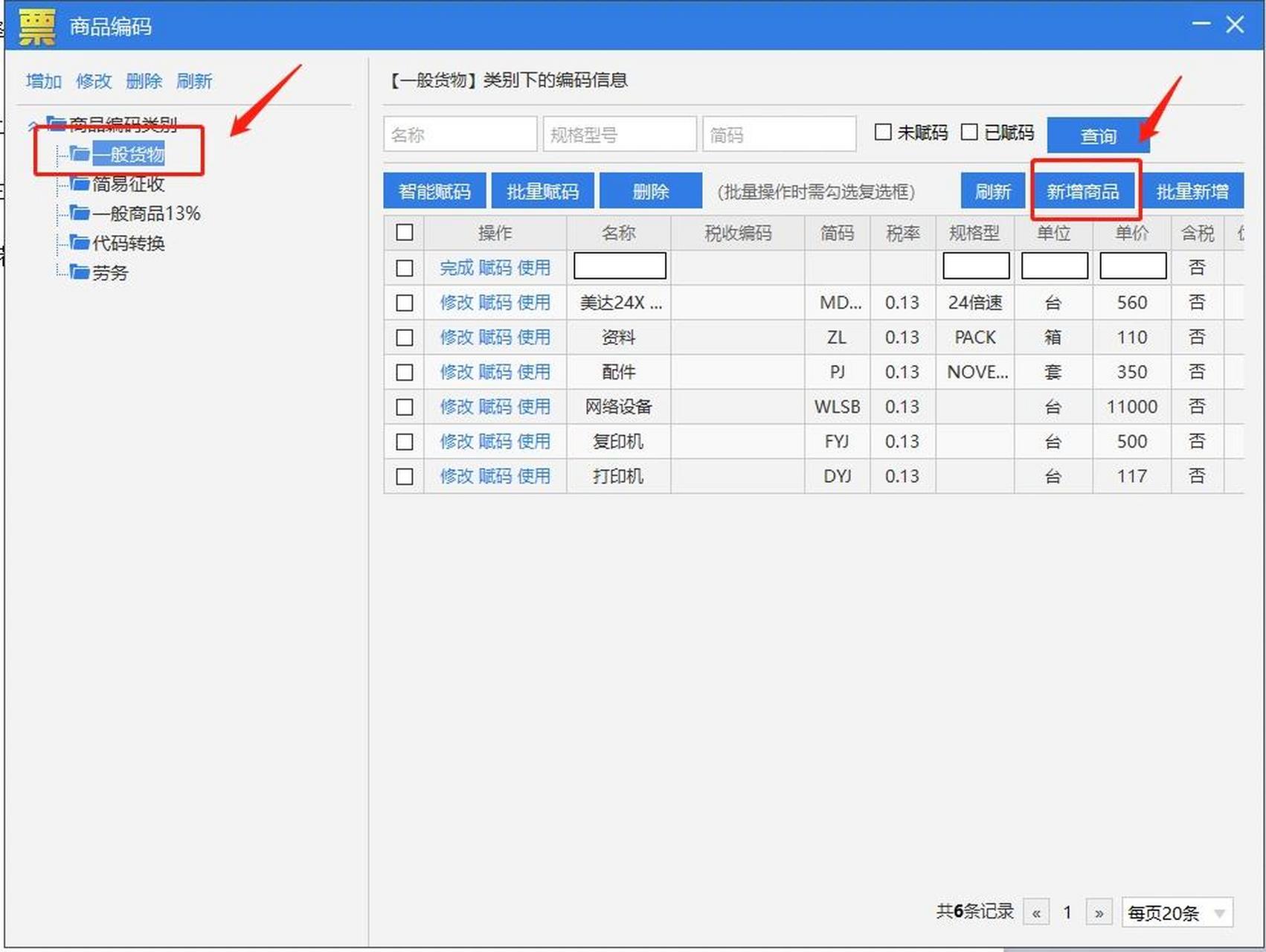This screenshot has width=1266, height=952.
Task: Click the 简易征收 folder icon
Action: [x=80, y=184]
